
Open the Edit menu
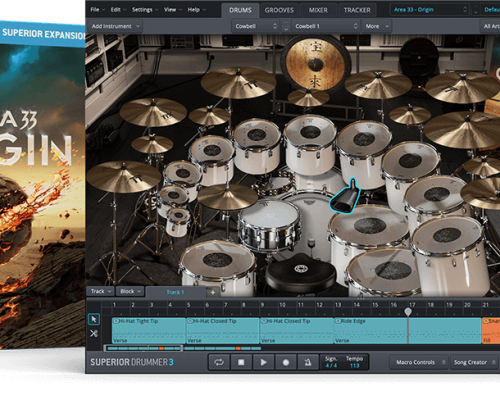click(x=118, y=10)
